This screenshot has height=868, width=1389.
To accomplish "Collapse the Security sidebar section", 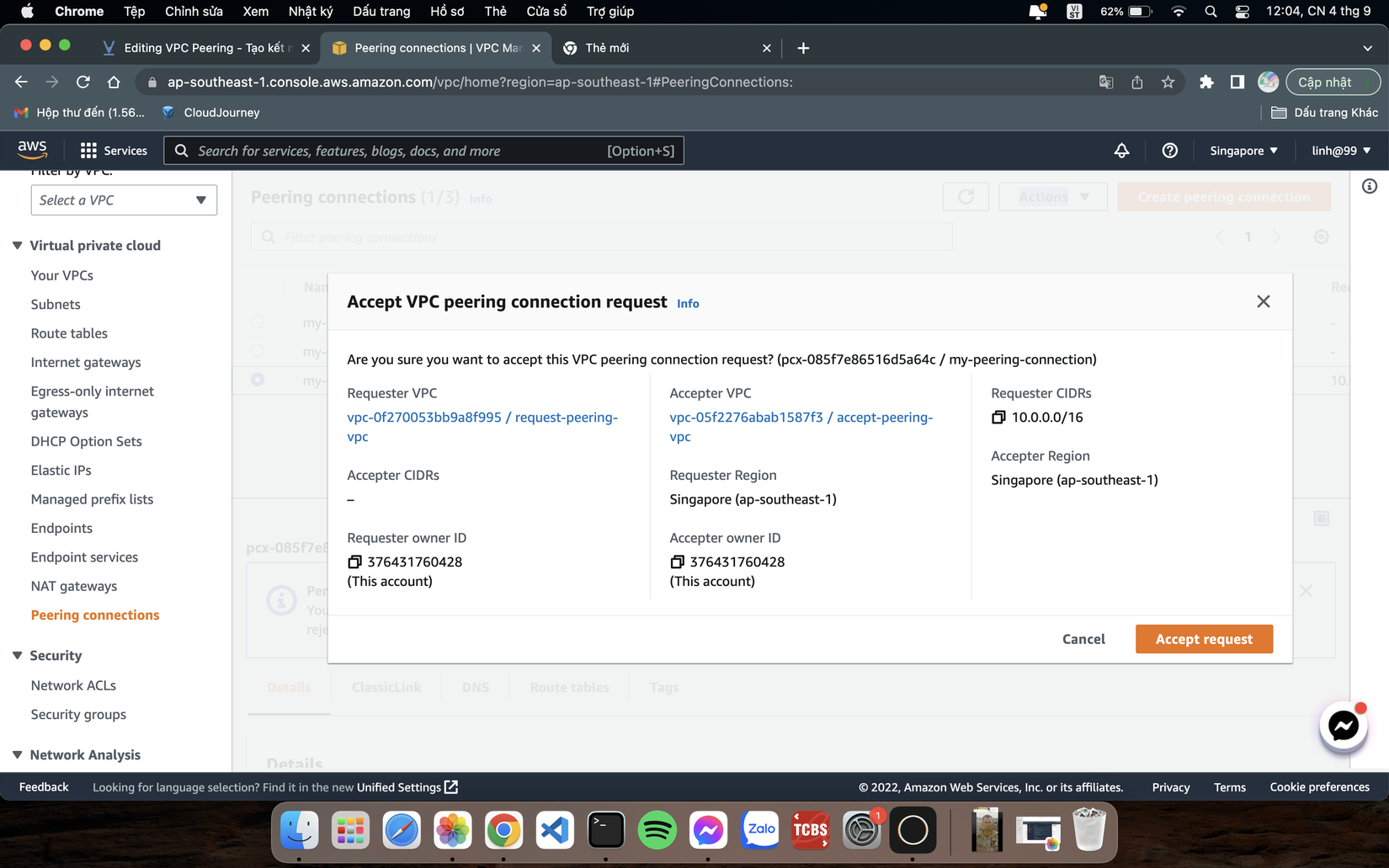I will pyautogui.click(x=17, y=656).
